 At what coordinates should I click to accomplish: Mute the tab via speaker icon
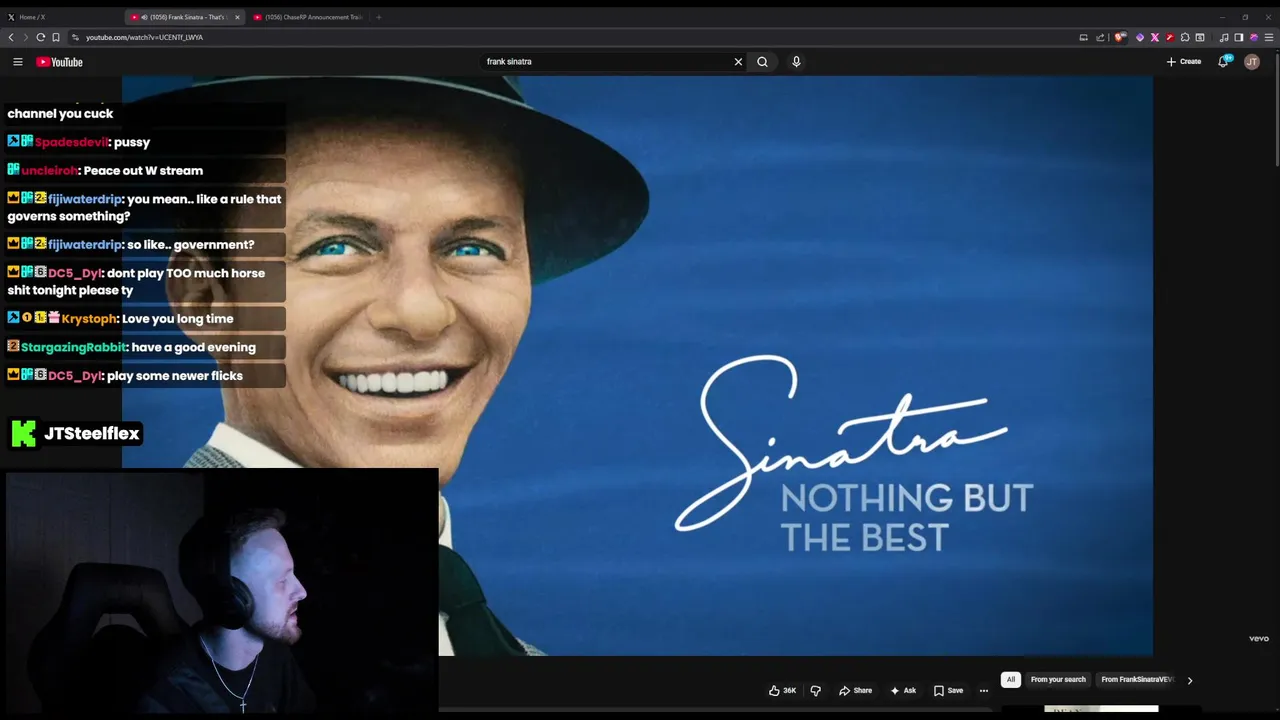[144, 17]
